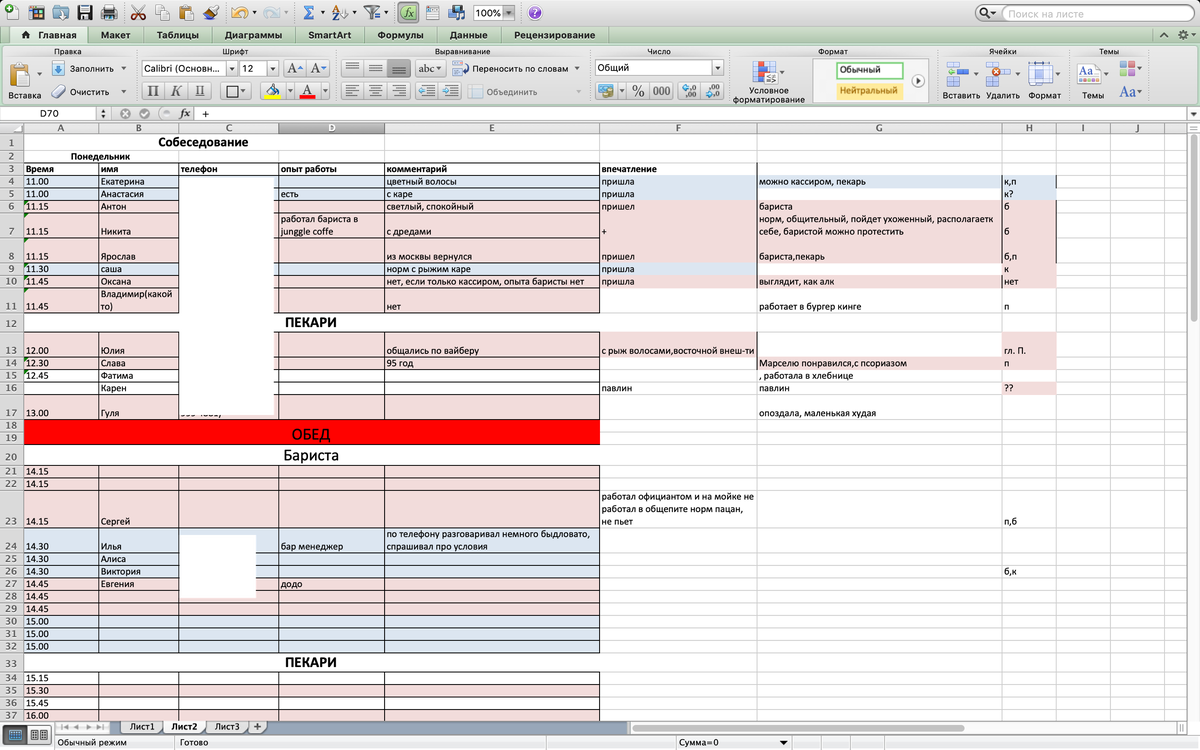Click the Темы themes button
Screen dimensions: 1200x750
click(x=1092, y=80)
